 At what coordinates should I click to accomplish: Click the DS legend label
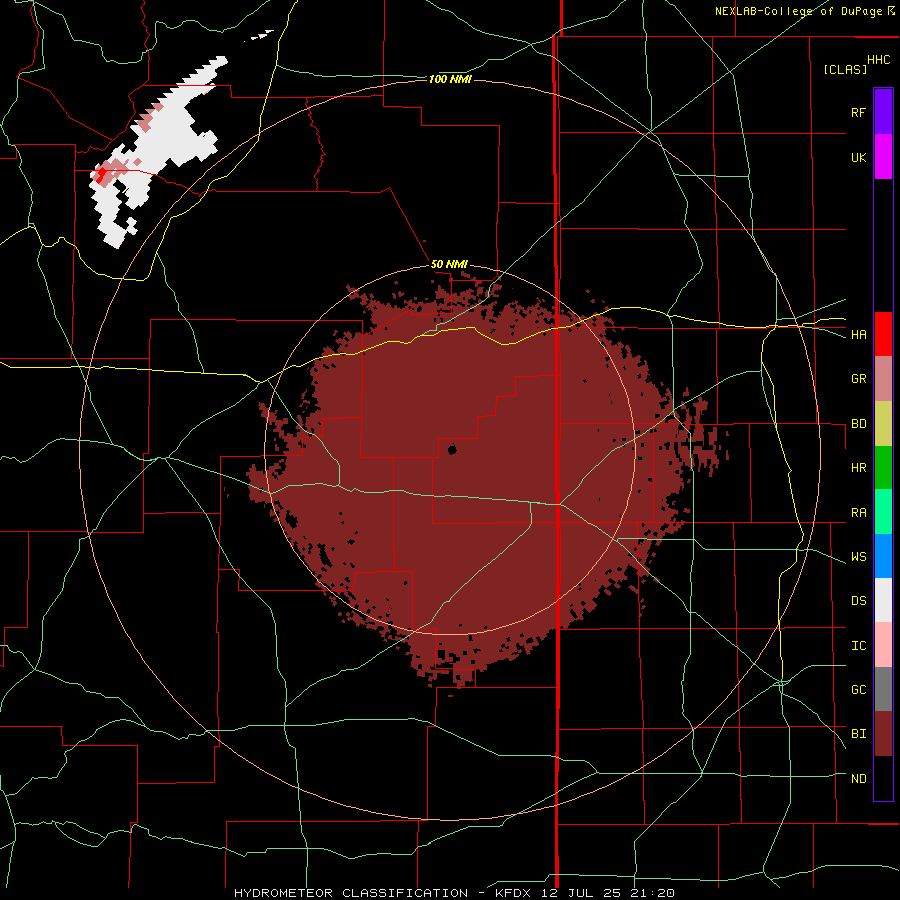pos(858,601)
